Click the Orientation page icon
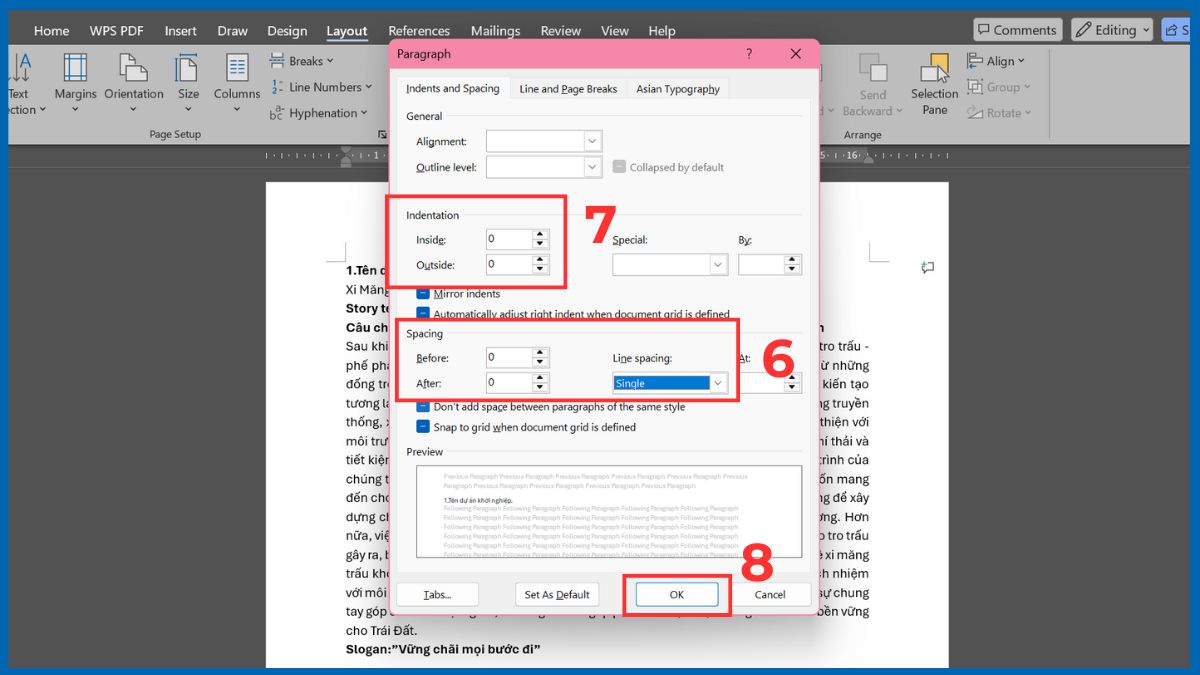This screenshot has height=675, width=1200. (133, 68)
